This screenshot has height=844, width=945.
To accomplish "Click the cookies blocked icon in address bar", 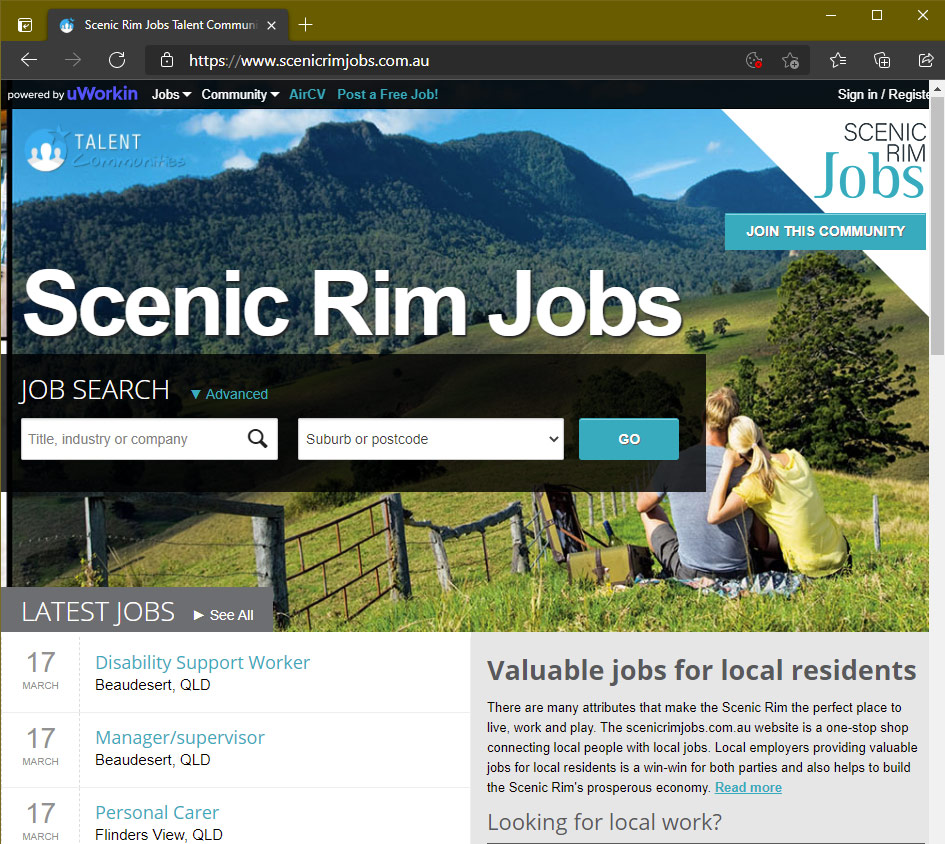I will click(754, 60).
